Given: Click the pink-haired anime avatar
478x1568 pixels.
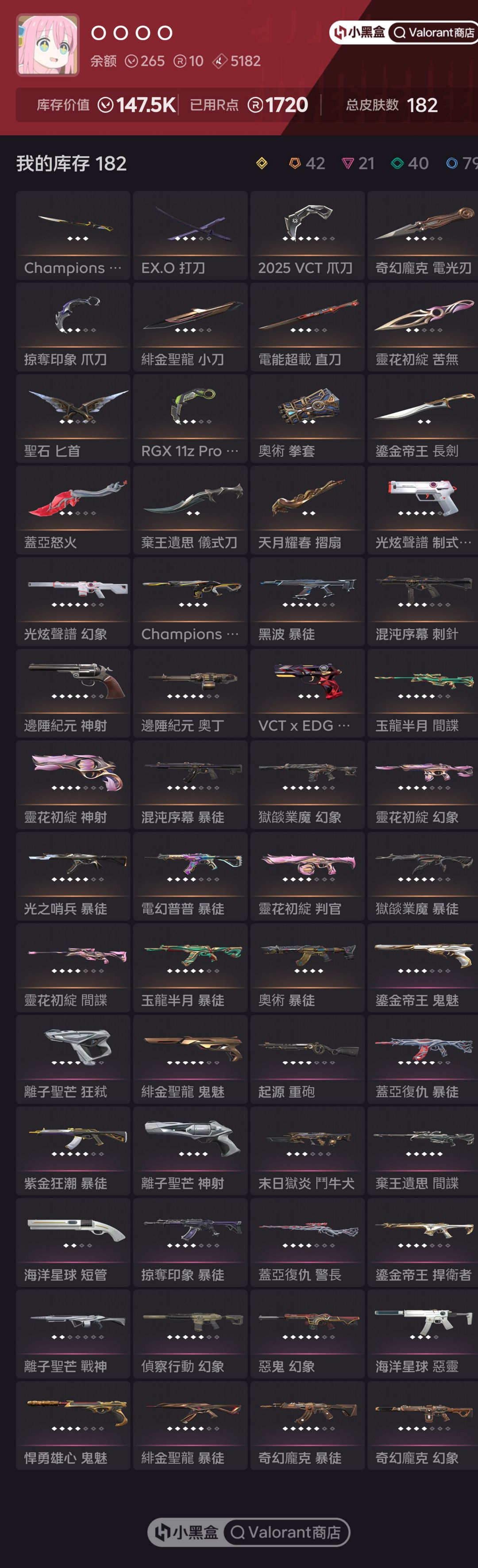Looking at the screenshot, I should (x=47, y=45).
